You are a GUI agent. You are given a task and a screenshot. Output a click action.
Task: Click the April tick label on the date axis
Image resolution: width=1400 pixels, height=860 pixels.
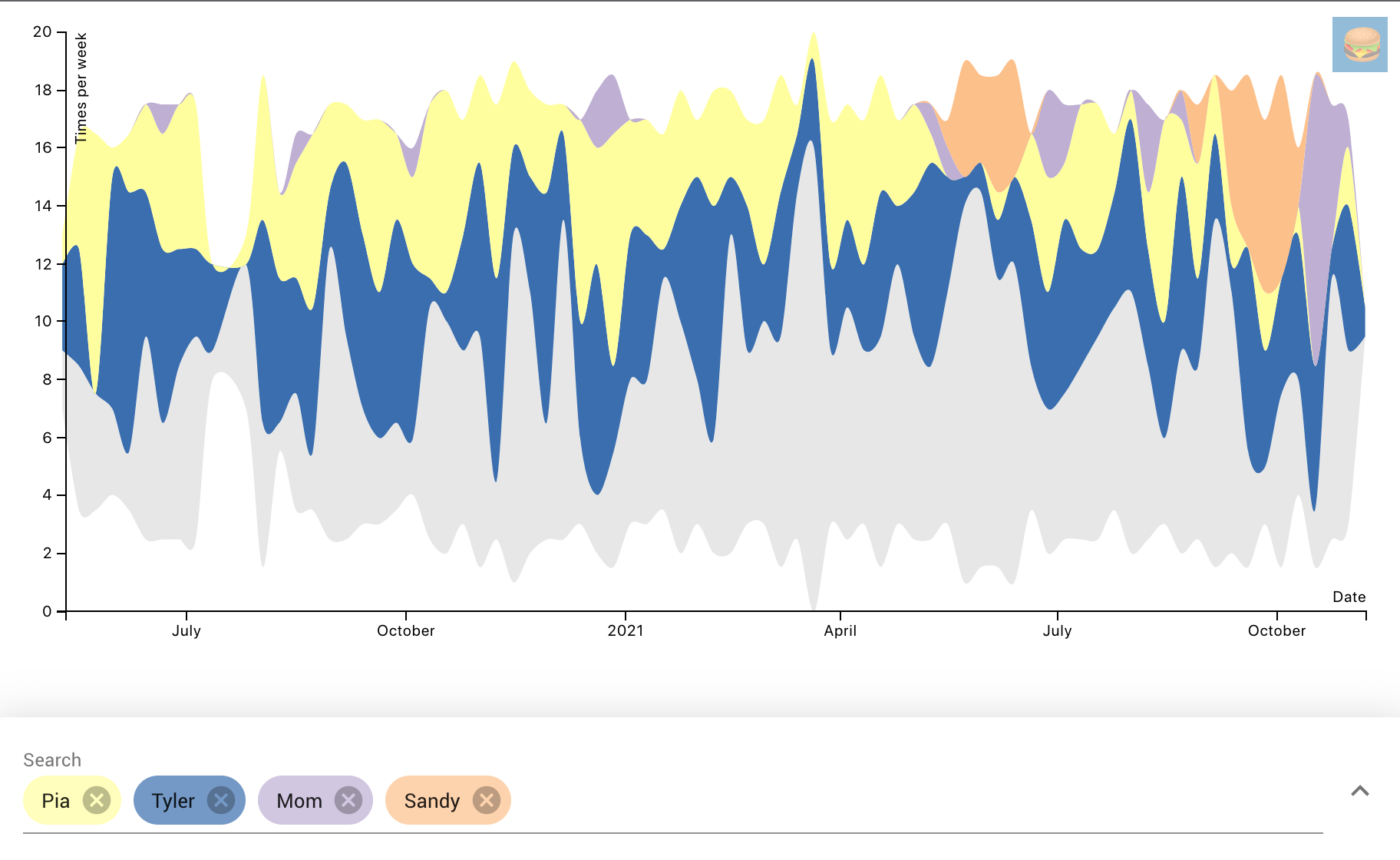click(840, 630)
